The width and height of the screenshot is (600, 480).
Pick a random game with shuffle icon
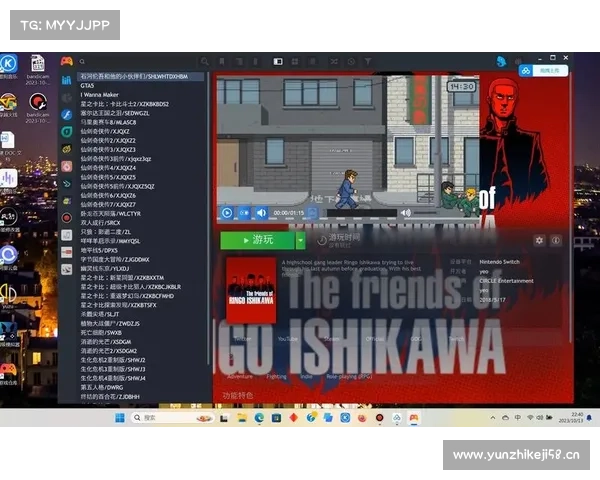(x=334, y=61)
